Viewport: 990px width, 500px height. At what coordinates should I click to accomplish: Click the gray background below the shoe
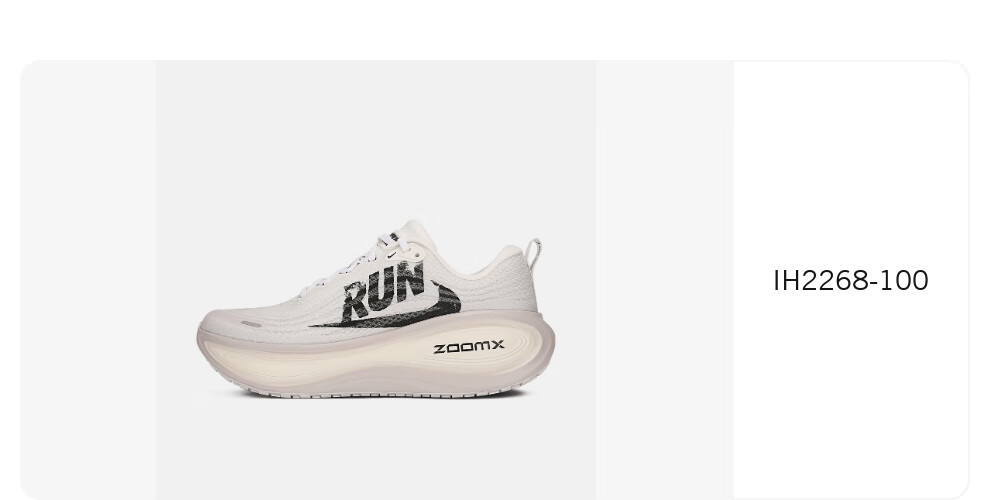[376, 449]
